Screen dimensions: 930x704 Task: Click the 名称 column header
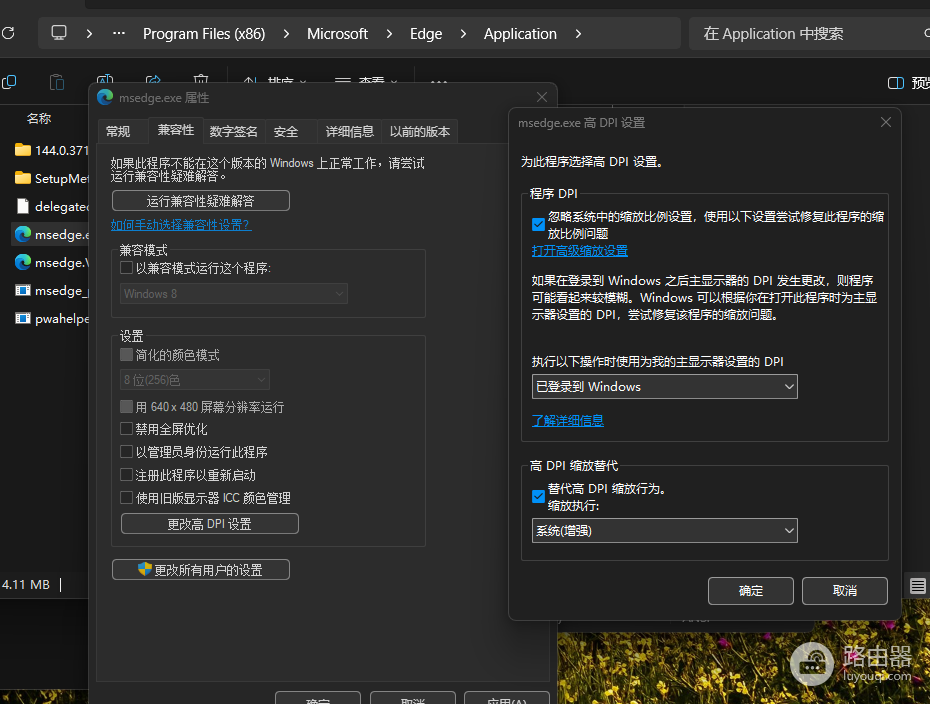pyautogui.click(x=39, y=119)
